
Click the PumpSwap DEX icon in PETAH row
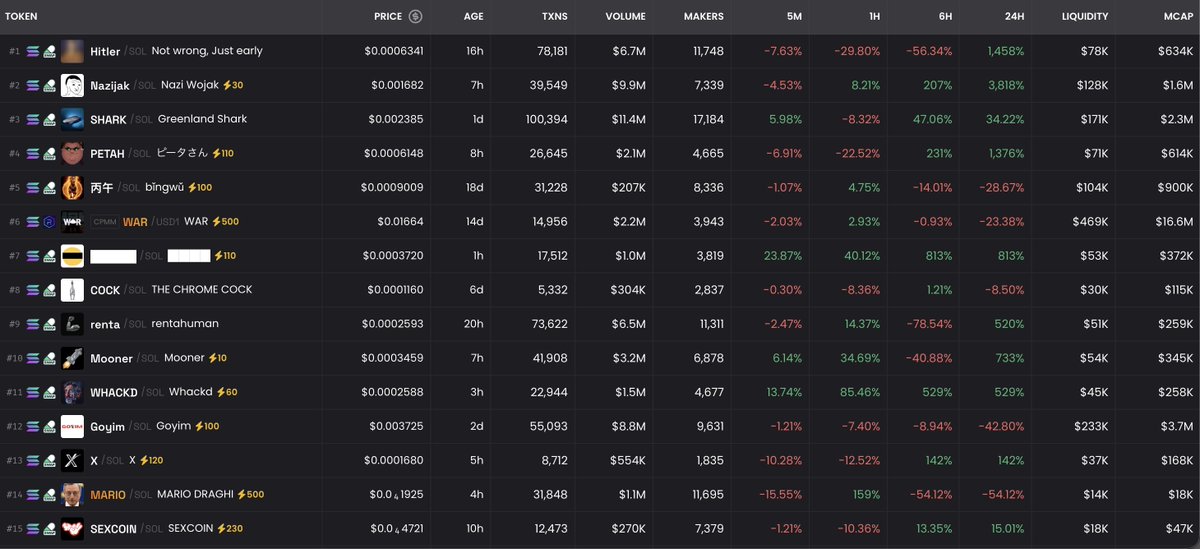tap(49, 154)
